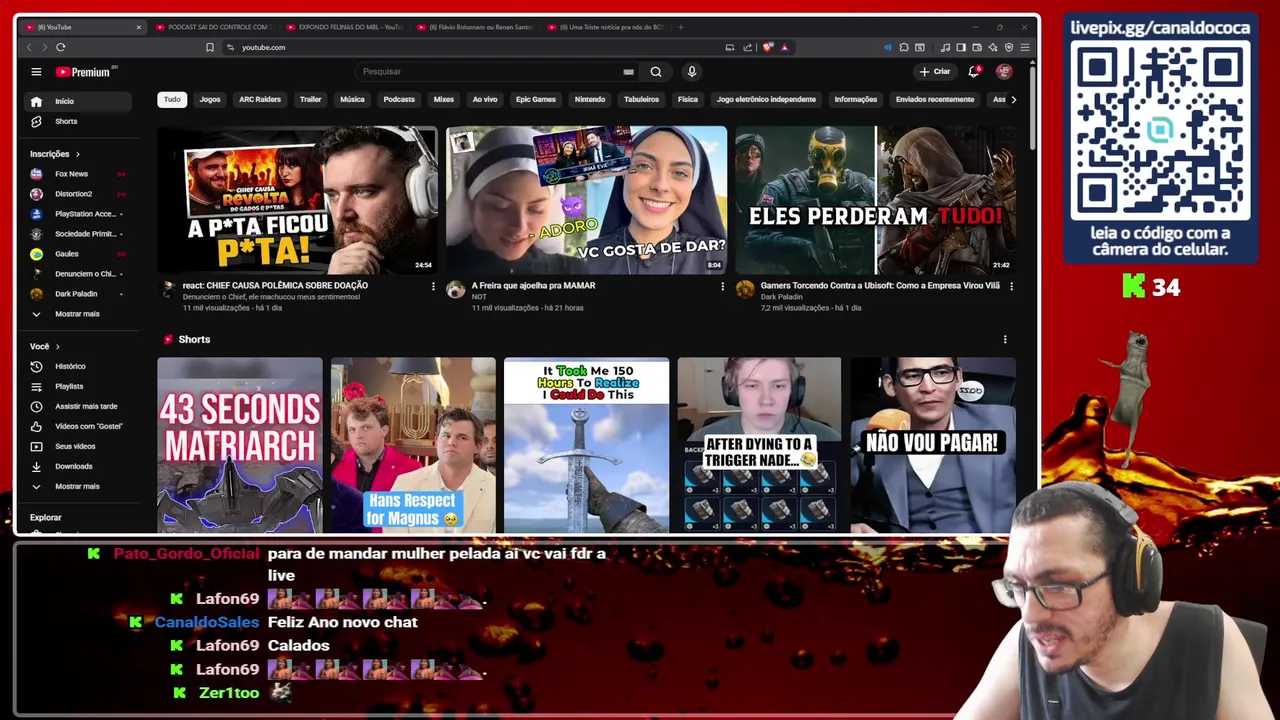Expand Mostrar mais under Você
1280x720 pixels.
[78, 486]
